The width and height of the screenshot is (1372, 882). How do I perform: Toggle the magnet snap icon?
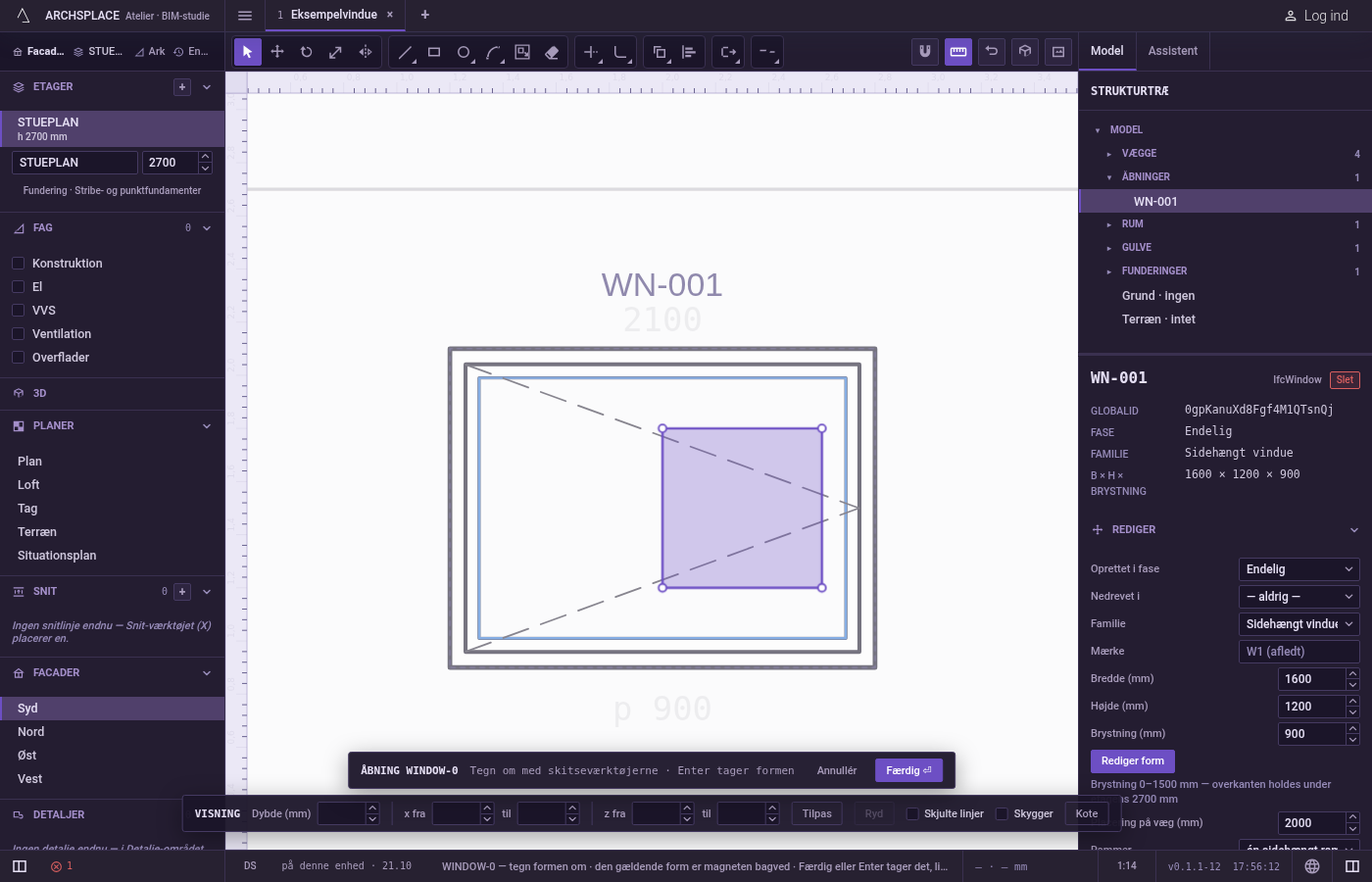(x=925, y=52)
